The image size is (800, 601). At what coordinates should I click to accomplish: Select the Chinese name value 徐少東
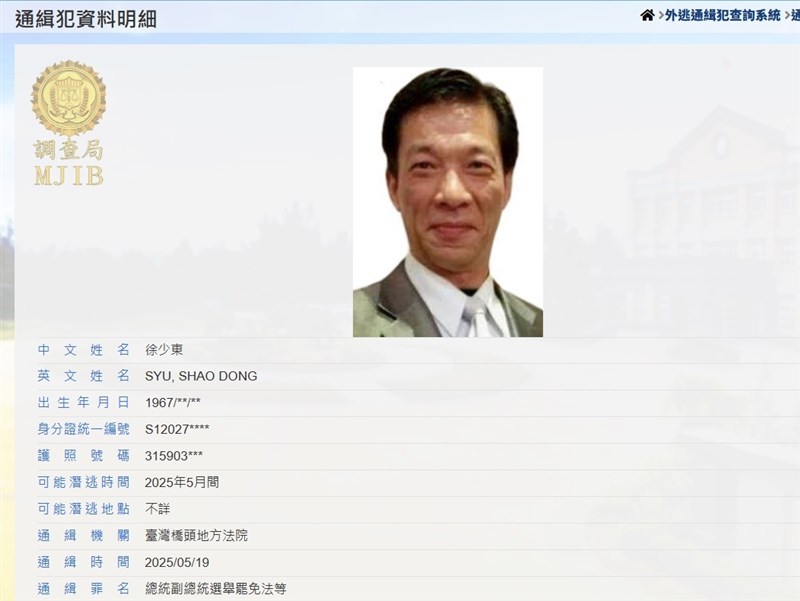point(164,350)
